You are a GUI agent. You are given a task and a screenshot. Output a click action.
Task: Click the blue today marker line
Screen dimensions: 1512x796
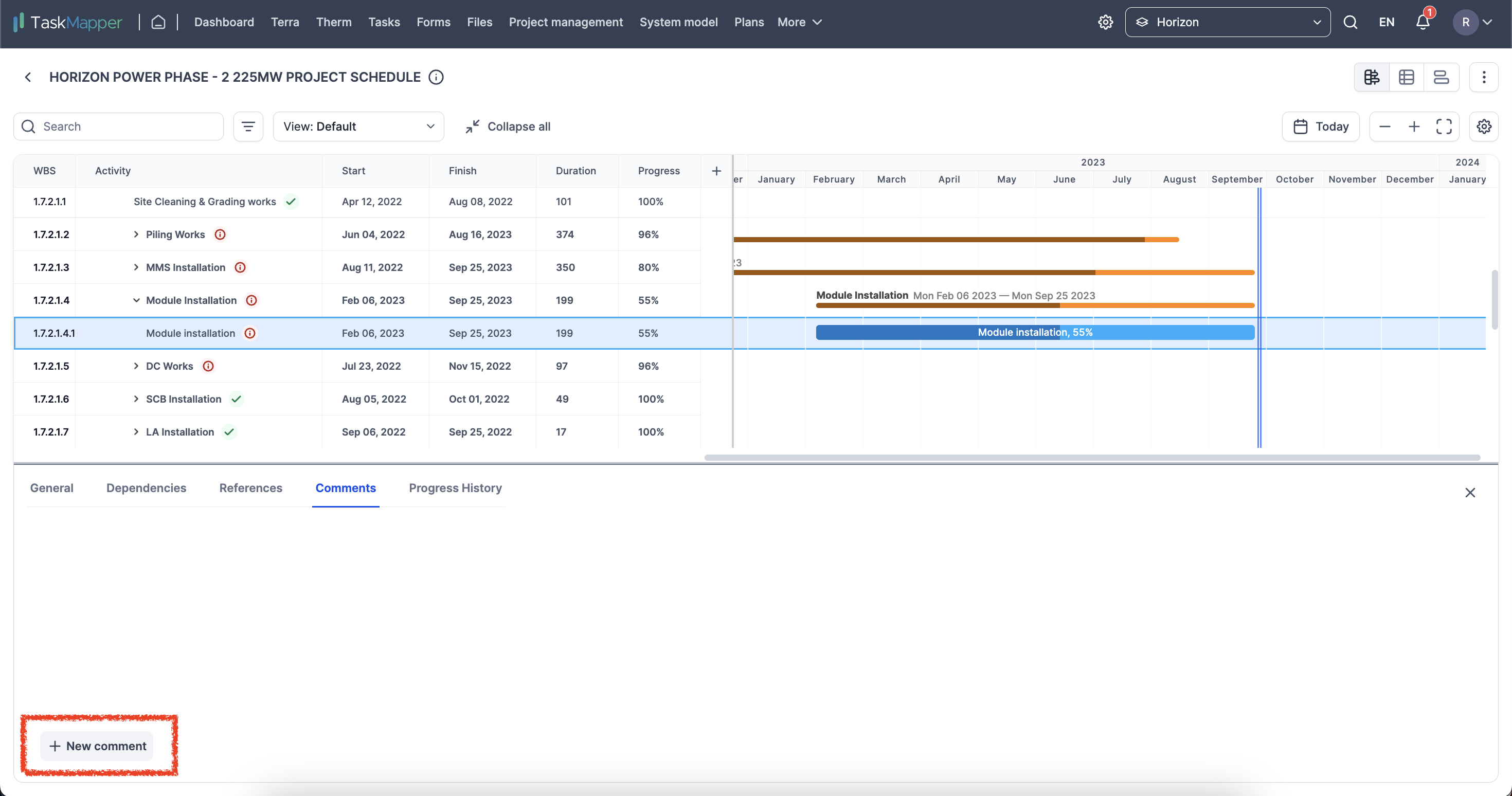point(1259,318)
